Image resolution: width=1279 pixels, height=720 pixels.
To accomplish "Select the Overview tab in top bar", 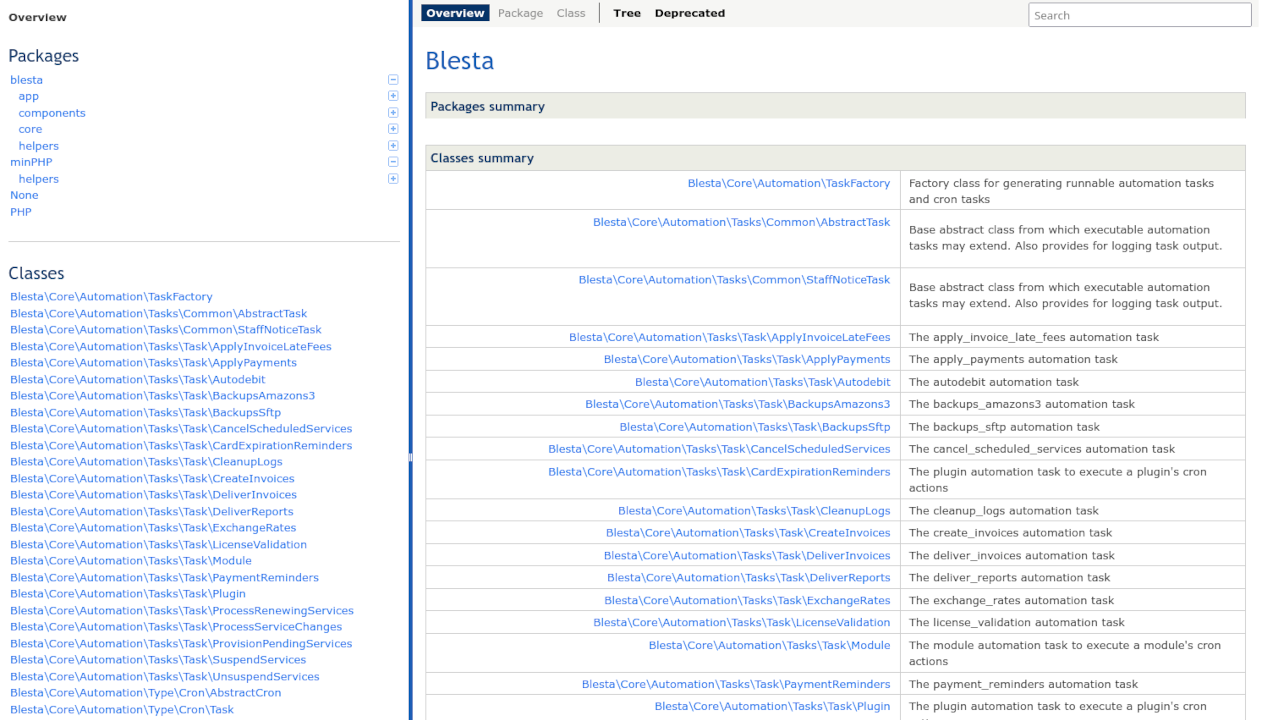I will coord(455,13).
